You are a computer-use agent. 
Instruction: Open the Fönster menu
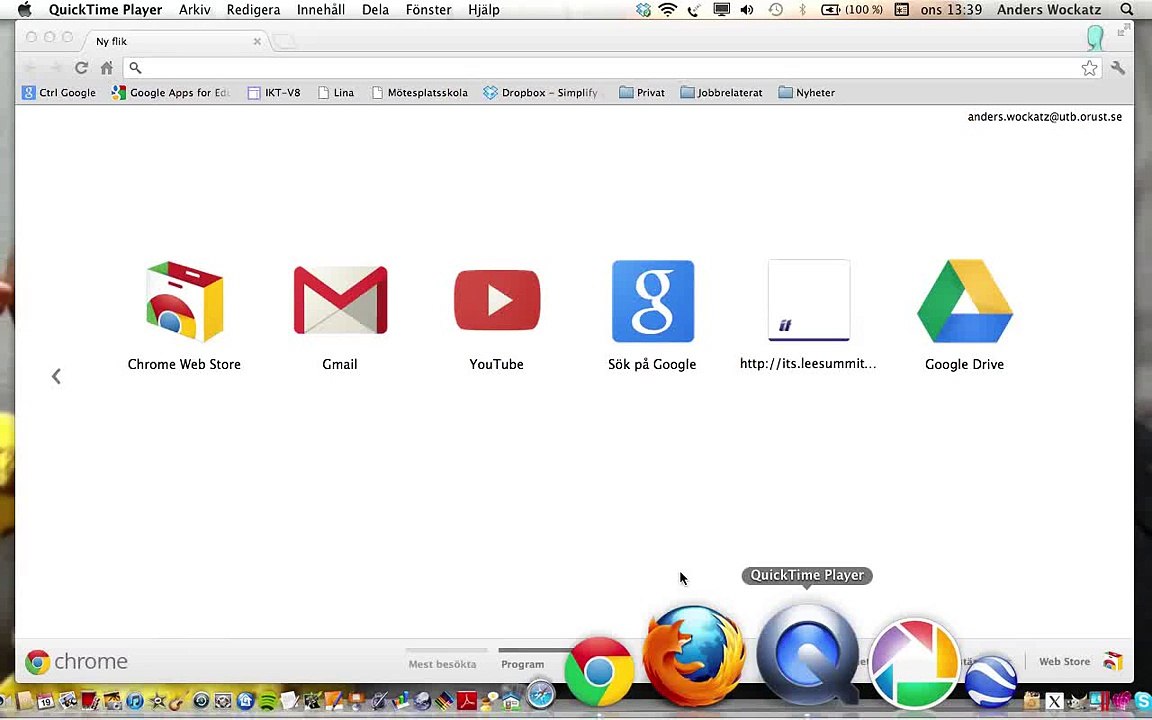pos(428,10)
